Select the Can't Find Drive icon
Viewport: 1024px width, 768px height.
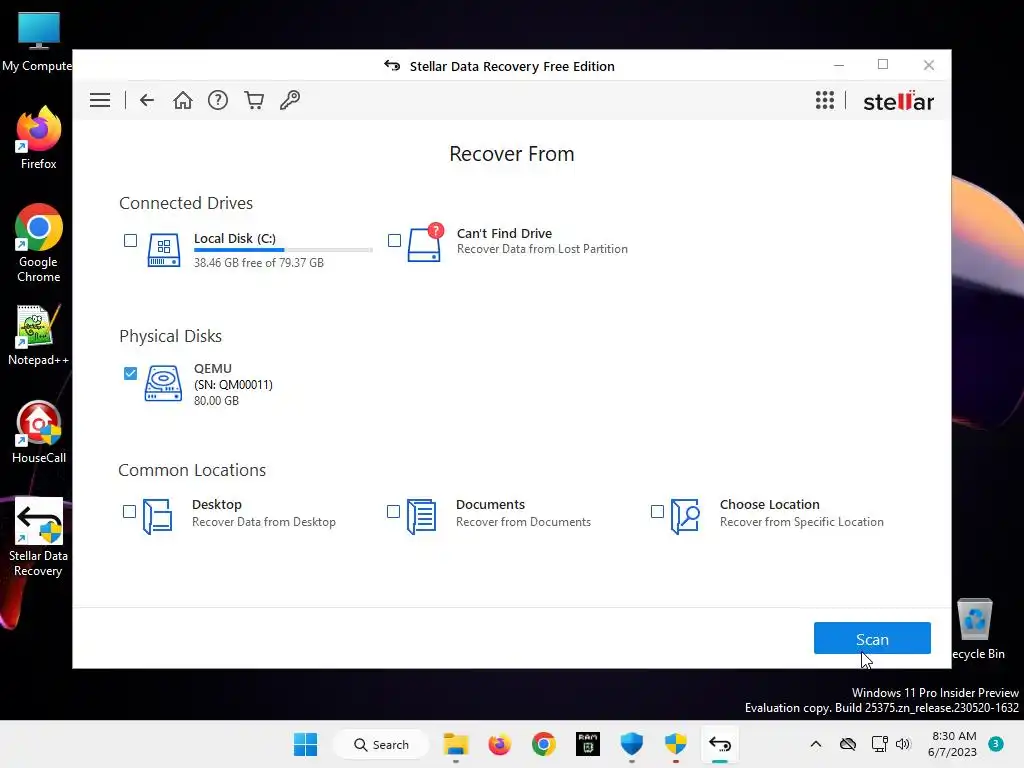[426, 242]
